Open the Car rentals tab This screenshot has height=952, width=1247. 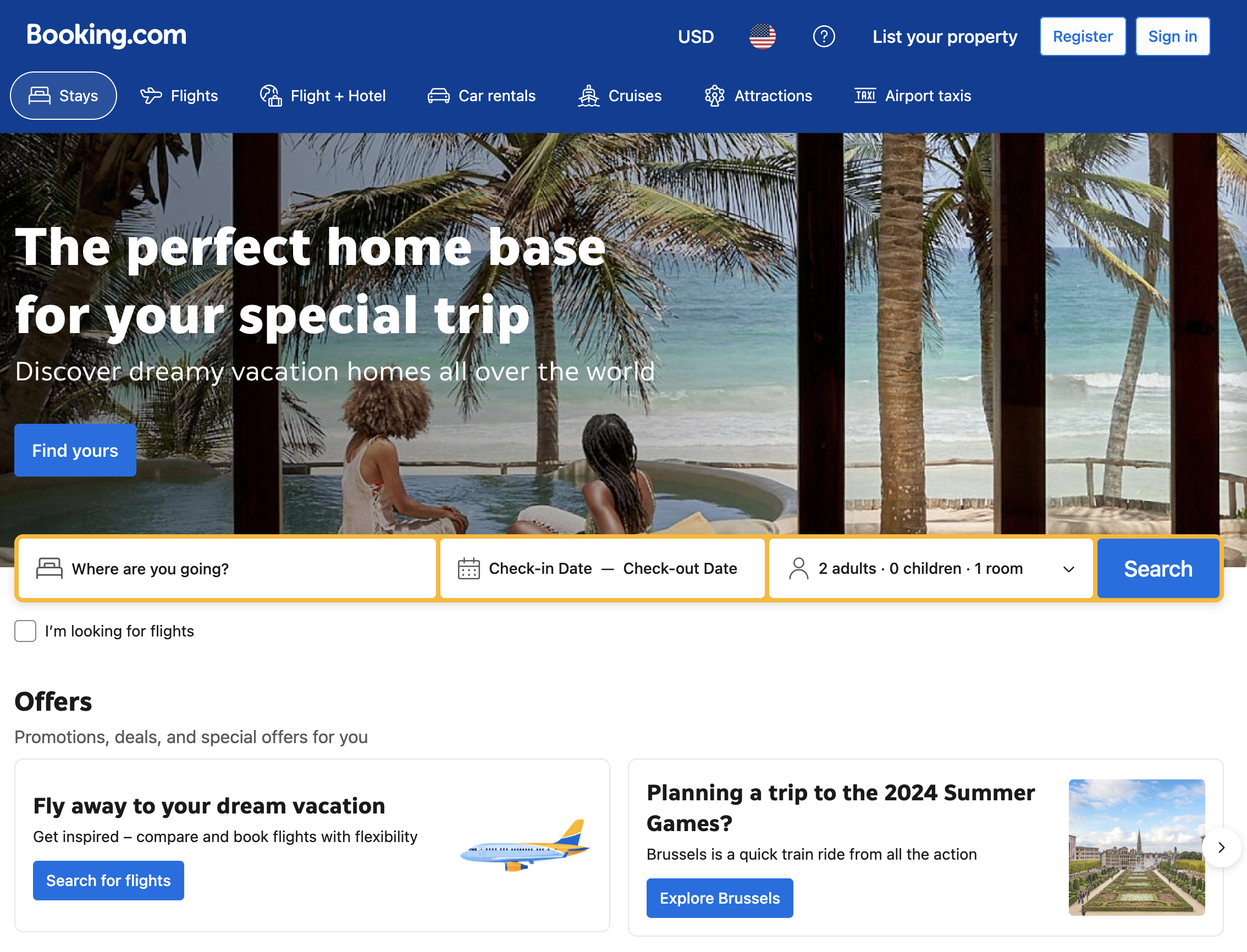481,96
